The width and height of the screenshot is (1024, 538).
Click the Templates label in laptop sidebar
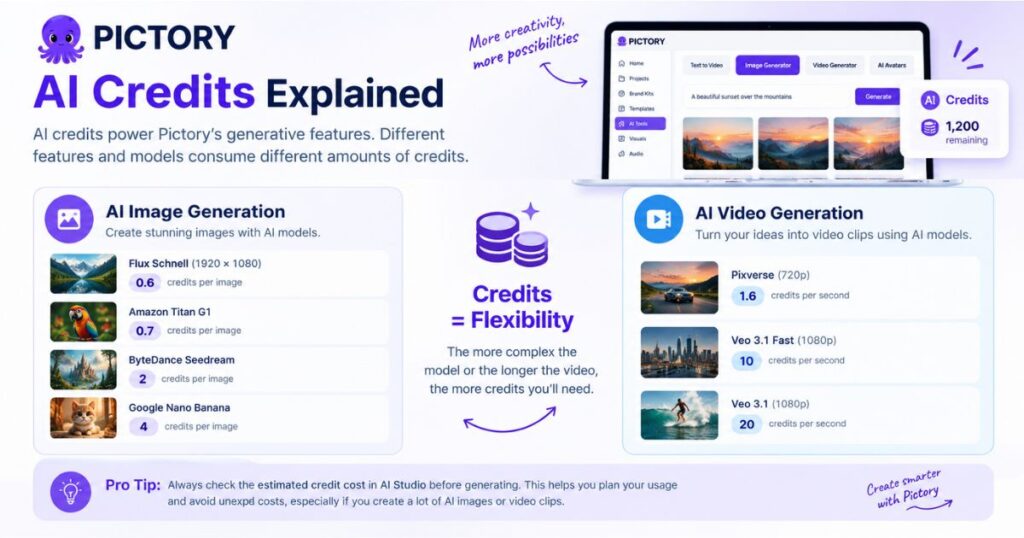point(641,108)
